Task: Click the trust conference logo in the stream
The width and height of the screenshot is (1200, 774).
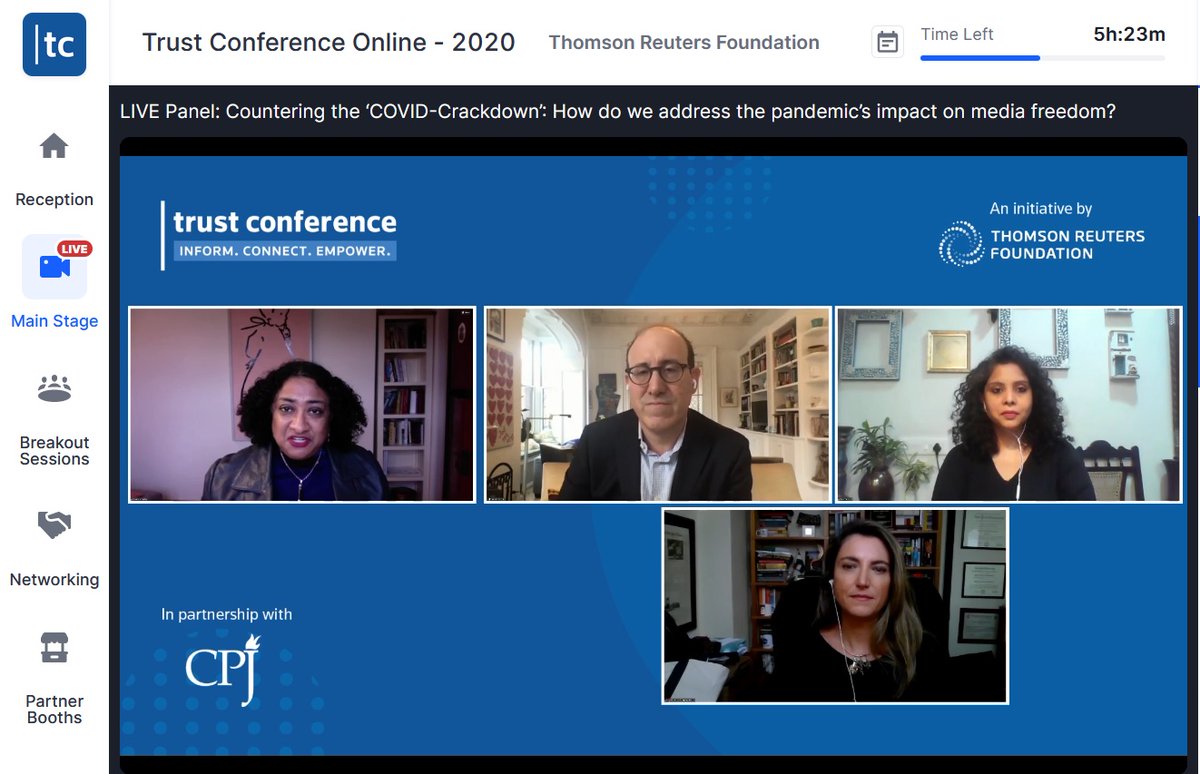Action: (279, 235)
